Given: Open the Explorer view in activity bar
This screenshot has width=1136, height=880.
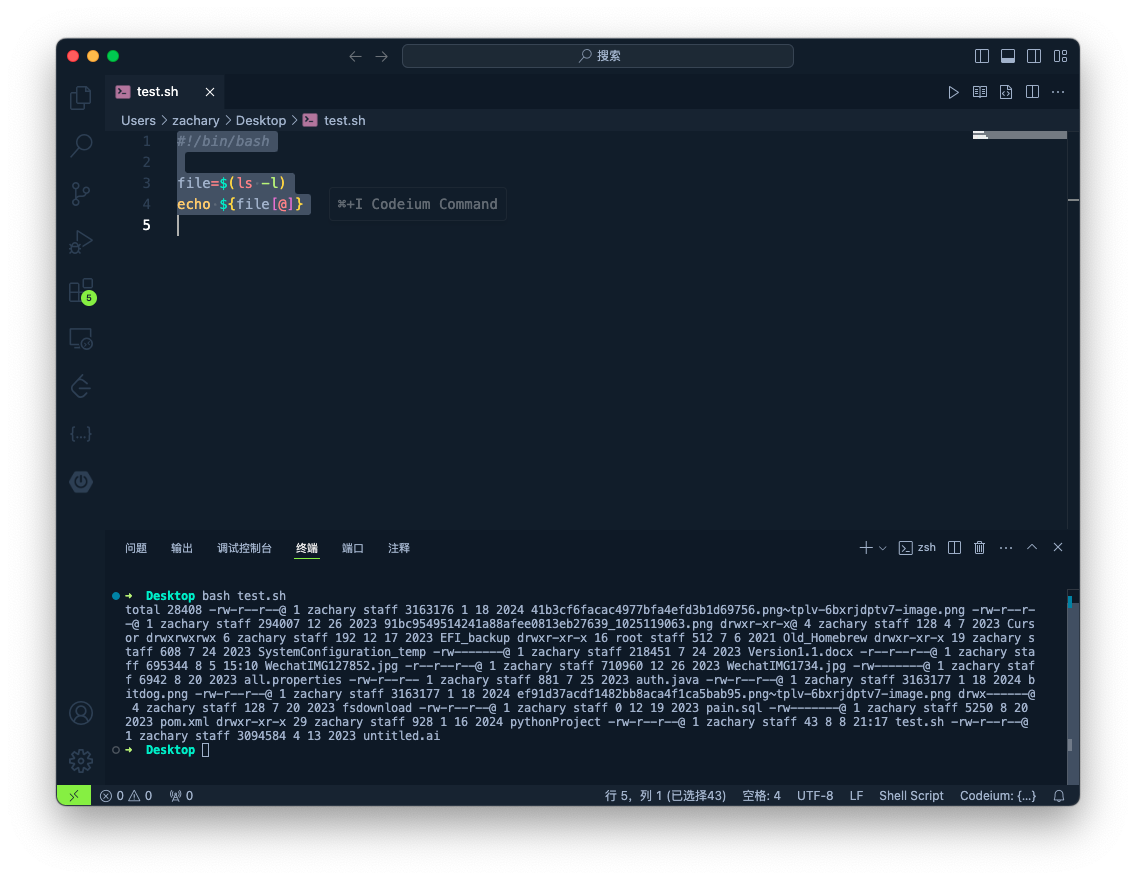Looking at the screenshot, I should [x=80, y=98].
